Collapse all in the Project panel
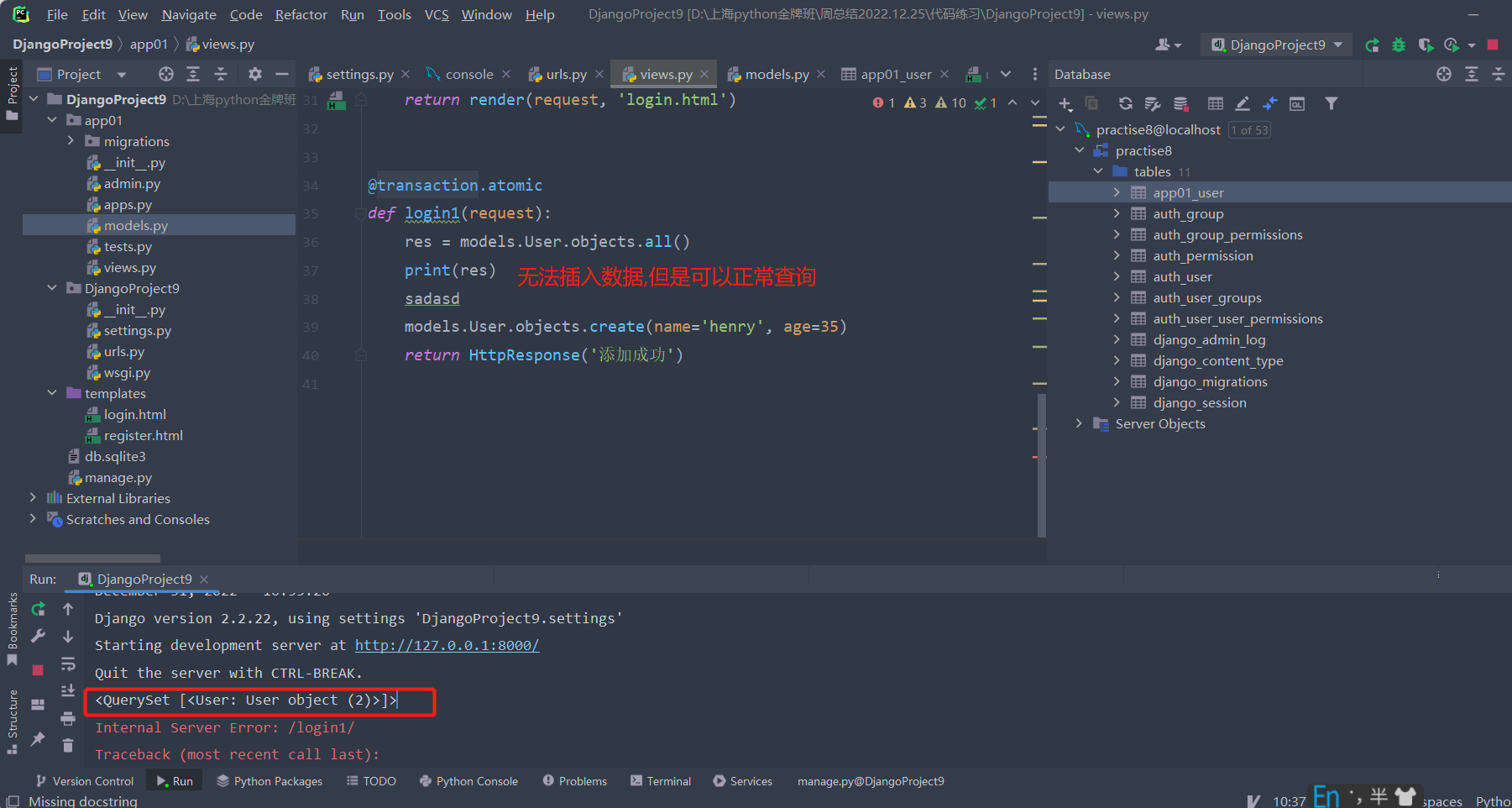 pos(221,74)
